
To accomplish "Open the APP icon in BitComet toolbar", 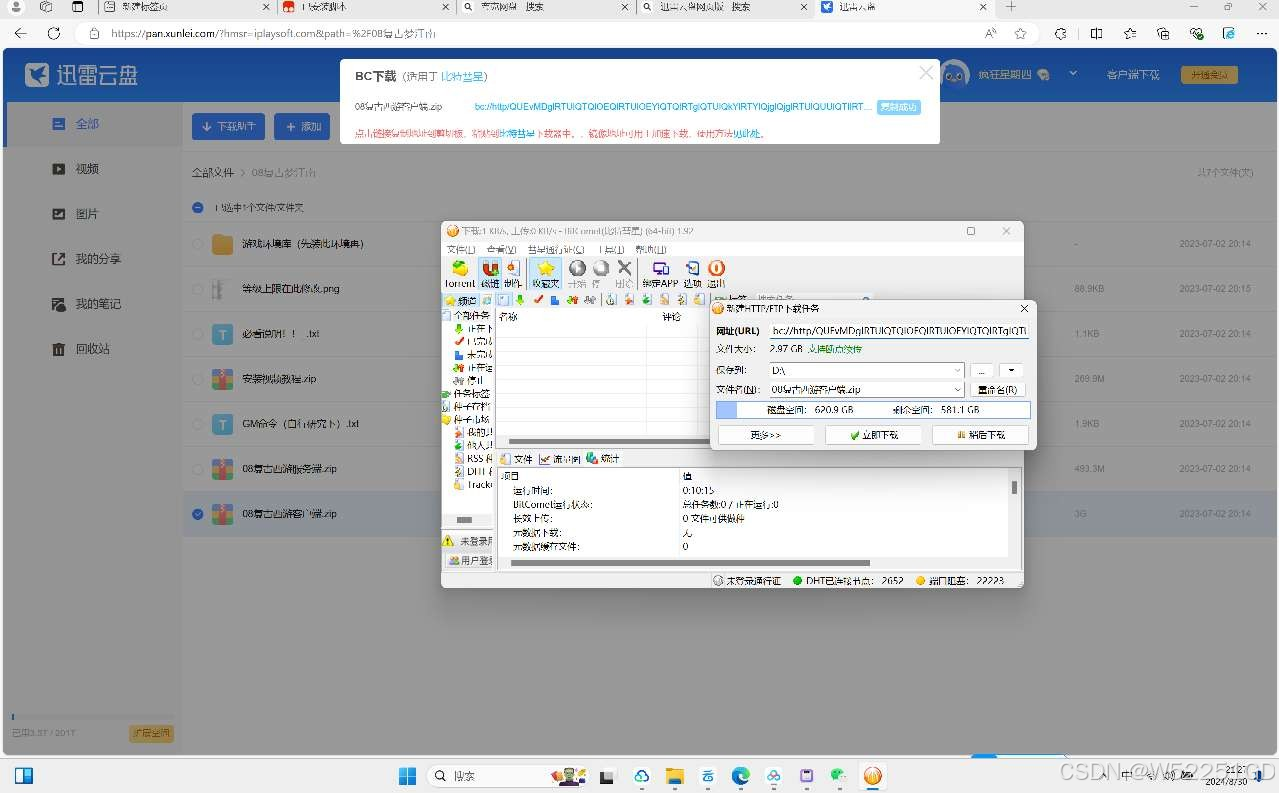I will click(660, 274).
